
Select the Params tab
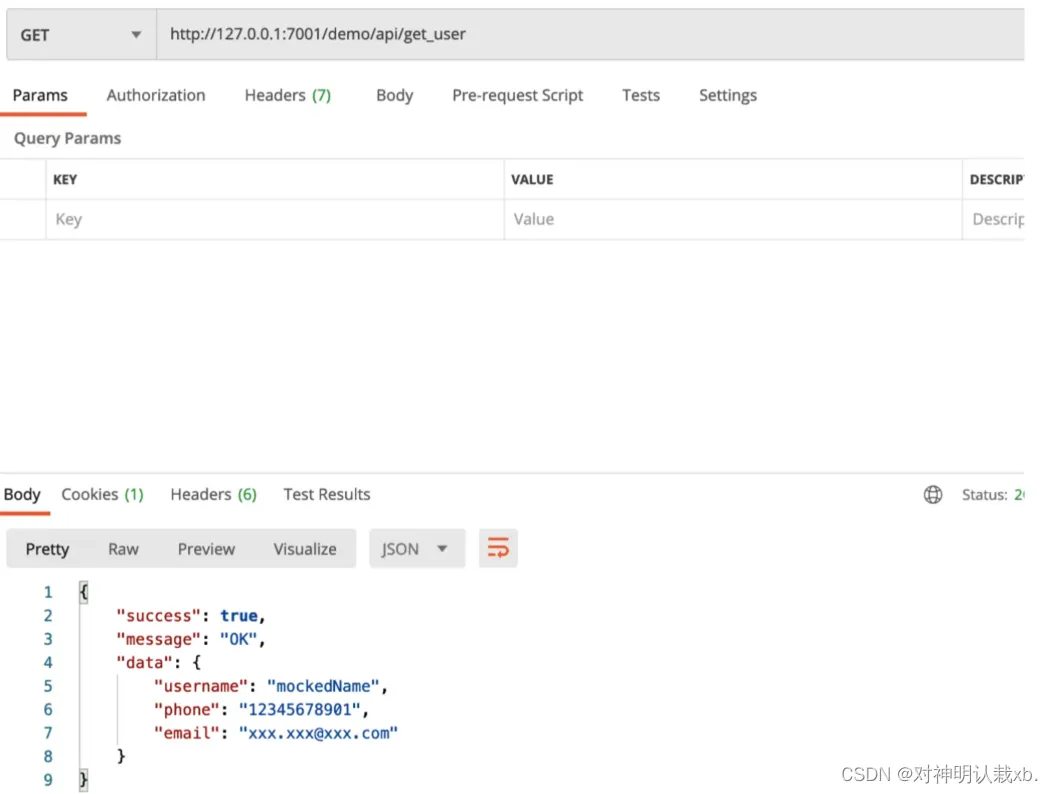pyautogui.click(x=40, y=96)
